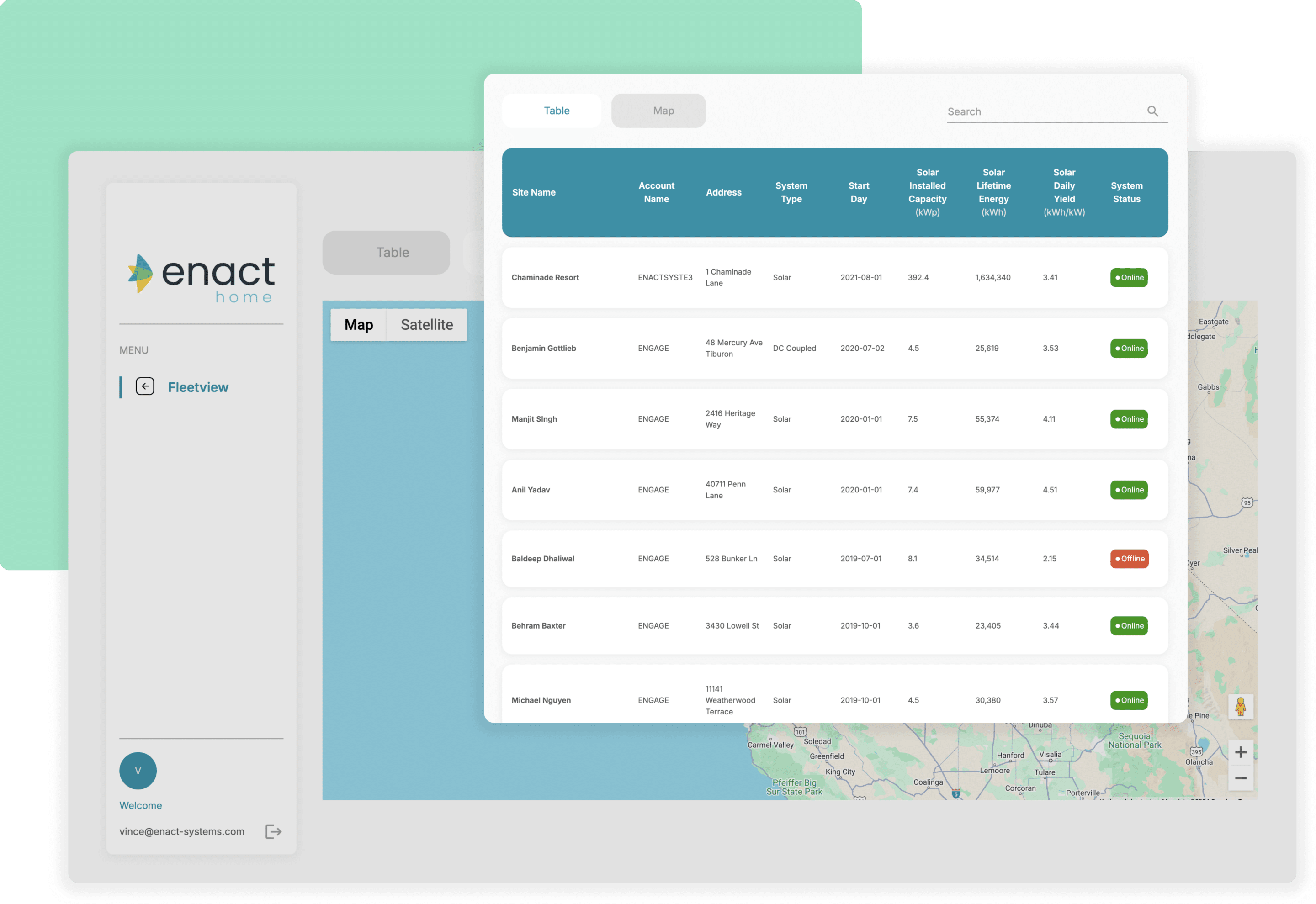Click the search magnifier icon

tap(1153, 111)
